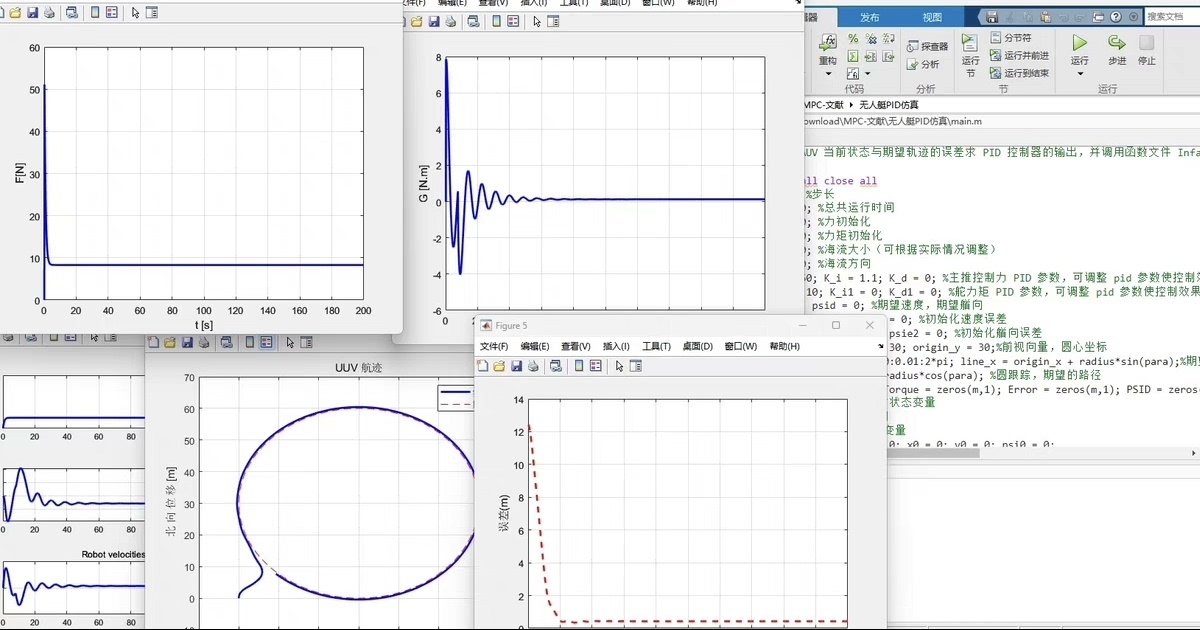Toggle Edit Plot arrow in F[N] figure toolbar

(x=135, y=13)
